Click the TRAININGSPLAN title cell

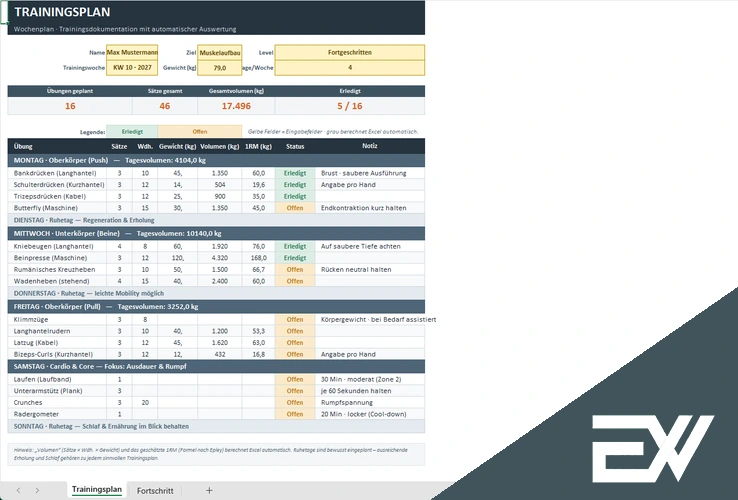216,12
